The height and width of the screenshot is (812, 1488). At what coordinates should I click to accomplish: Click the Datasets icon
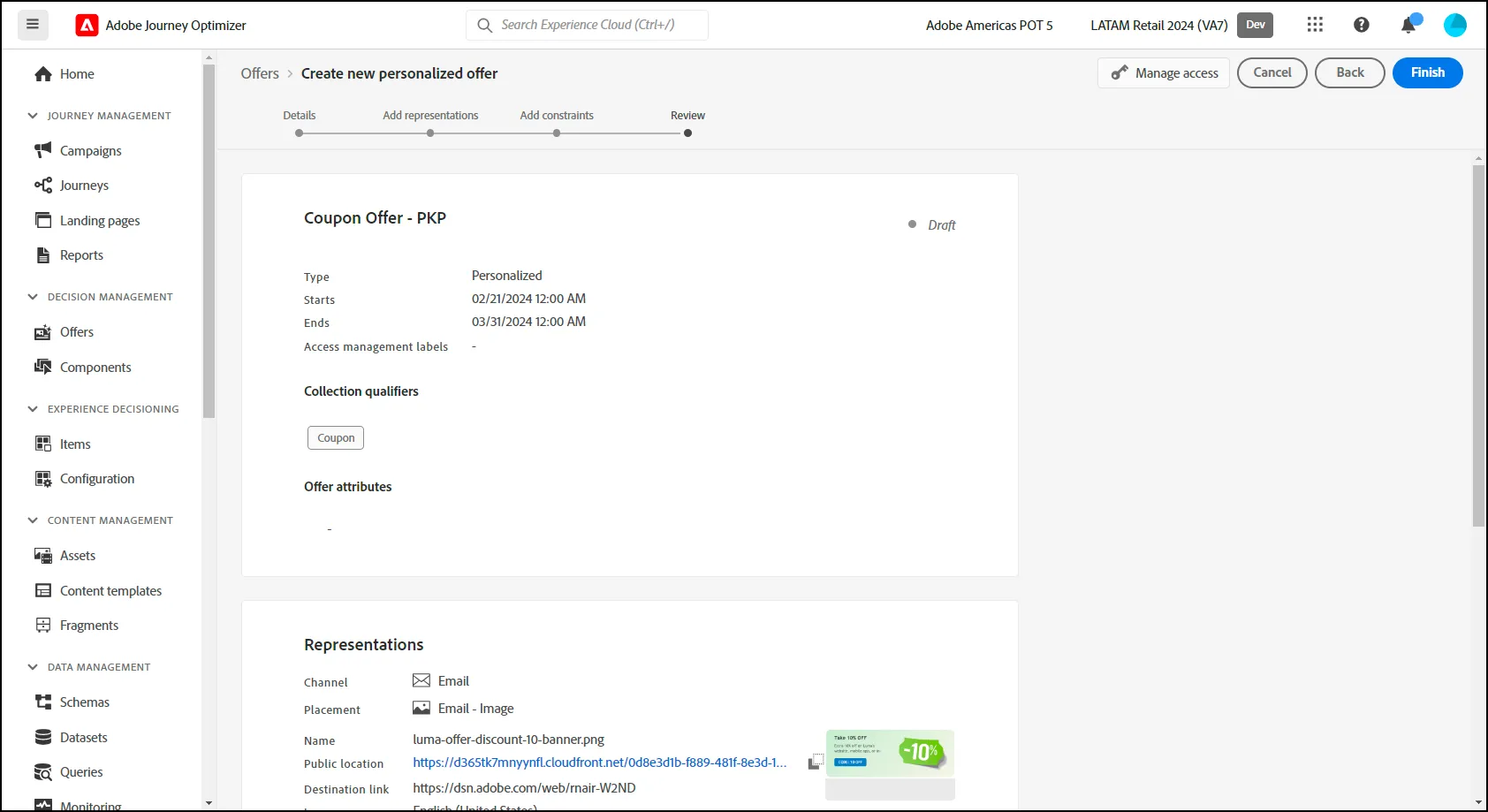click(x=43, y=737)
